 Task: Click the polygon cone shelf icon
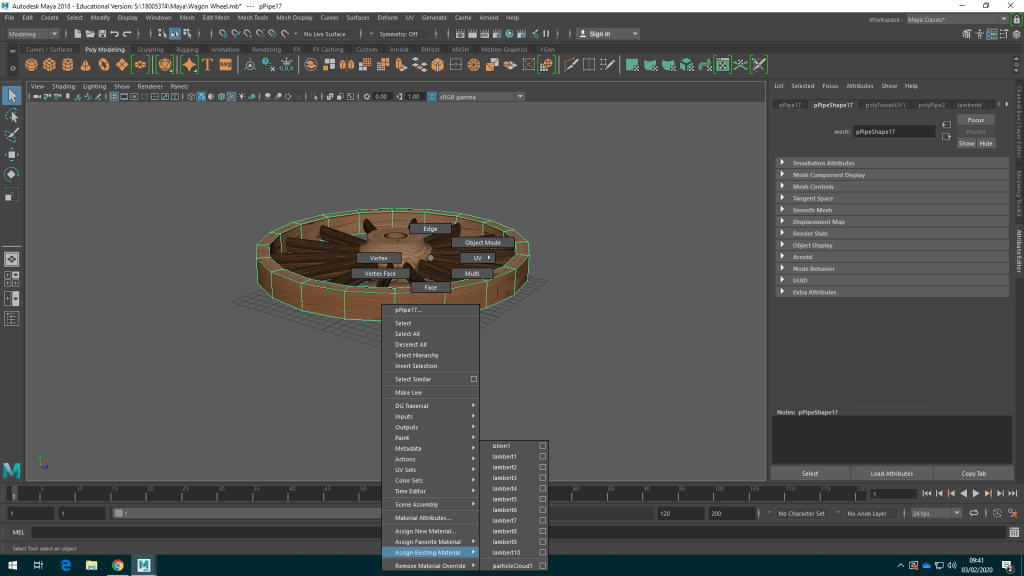86,65
